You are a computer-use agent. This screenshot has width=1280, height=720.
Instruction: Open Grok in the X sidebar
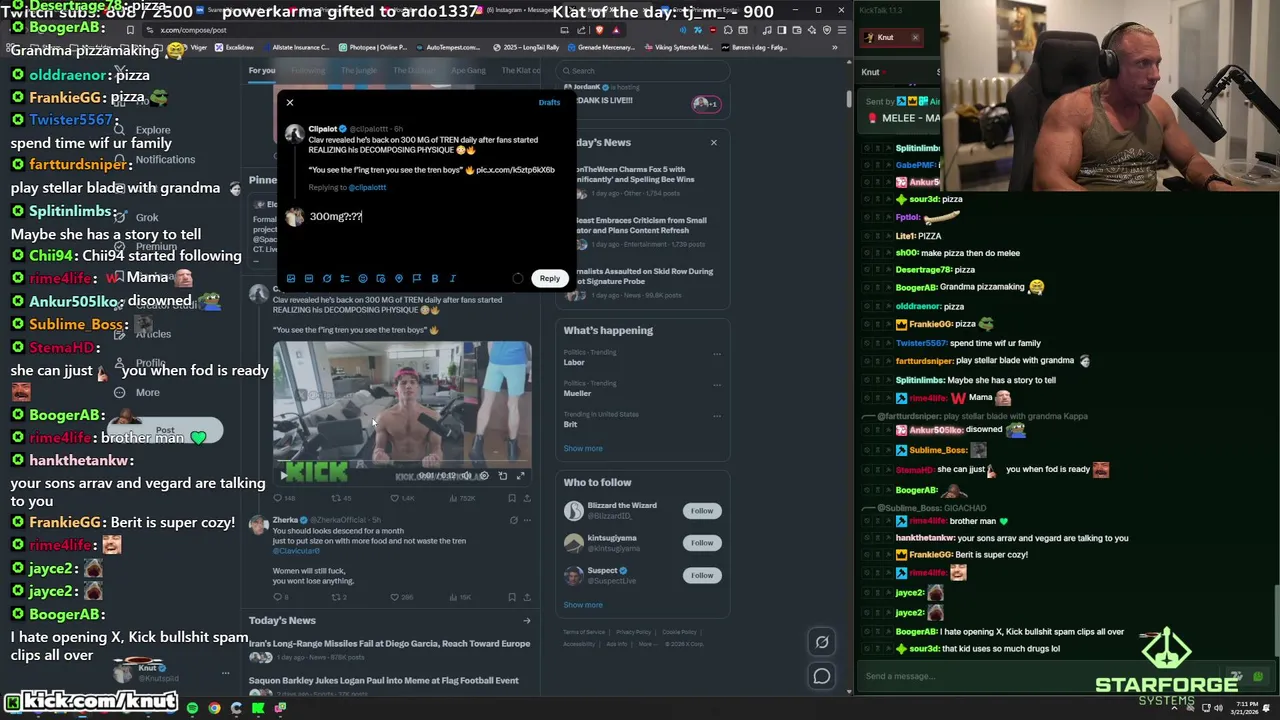coord(138,217)
